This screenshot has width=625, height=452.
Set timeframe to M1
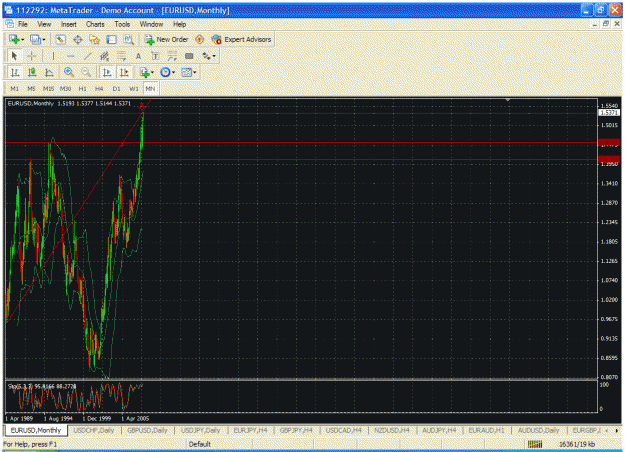pyautogui.click(x=14, y=88)
